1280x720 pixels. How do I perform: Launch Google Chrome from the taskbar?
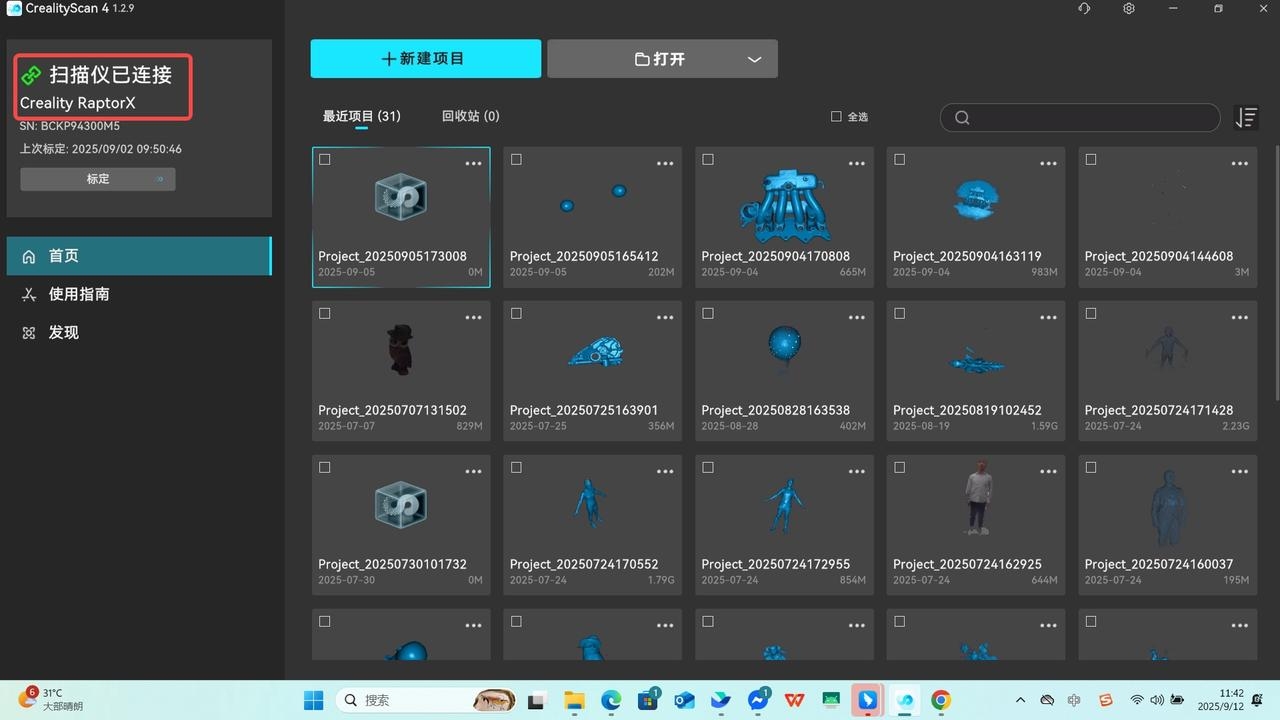[940, 700]
